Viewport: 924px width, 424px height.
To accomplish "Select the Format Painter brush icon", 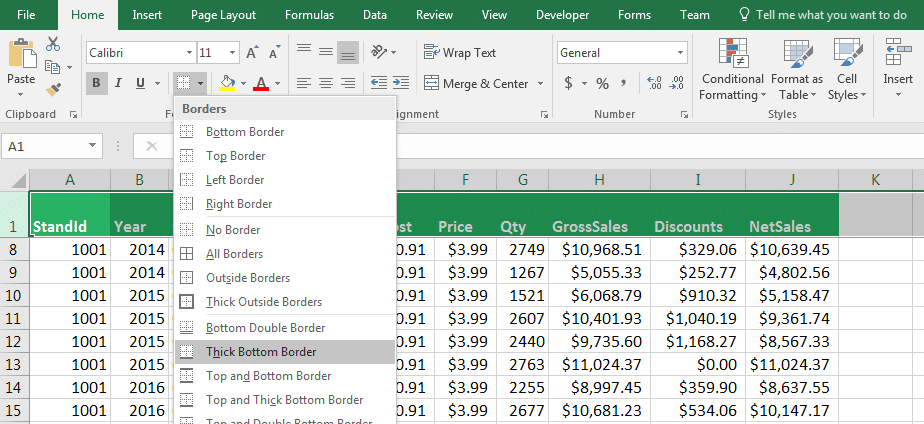I will click(53, 90).
